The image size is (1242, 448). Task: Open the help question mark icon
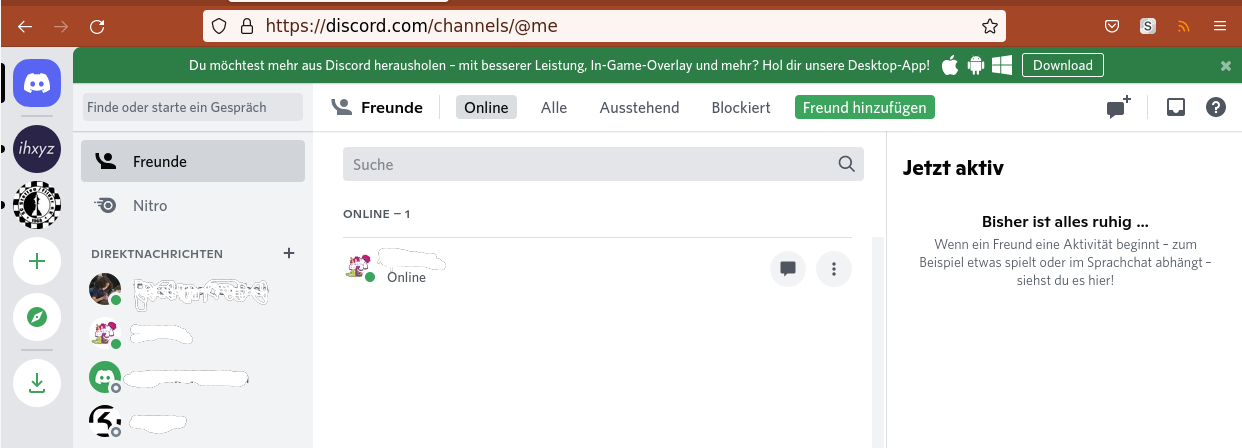click(x=1216, y=107)
